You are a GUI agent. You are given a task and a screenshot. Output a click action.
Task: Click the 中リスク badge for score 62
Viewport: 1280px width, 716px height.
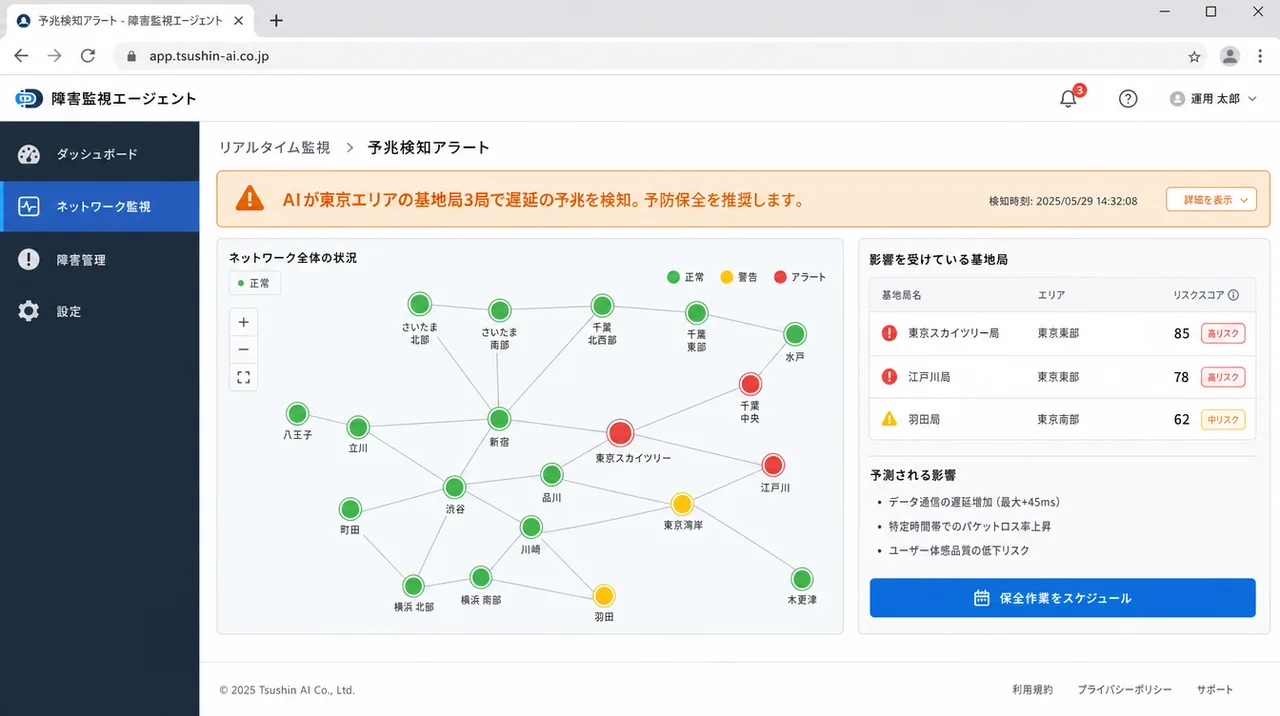[x=1223, y=420]
